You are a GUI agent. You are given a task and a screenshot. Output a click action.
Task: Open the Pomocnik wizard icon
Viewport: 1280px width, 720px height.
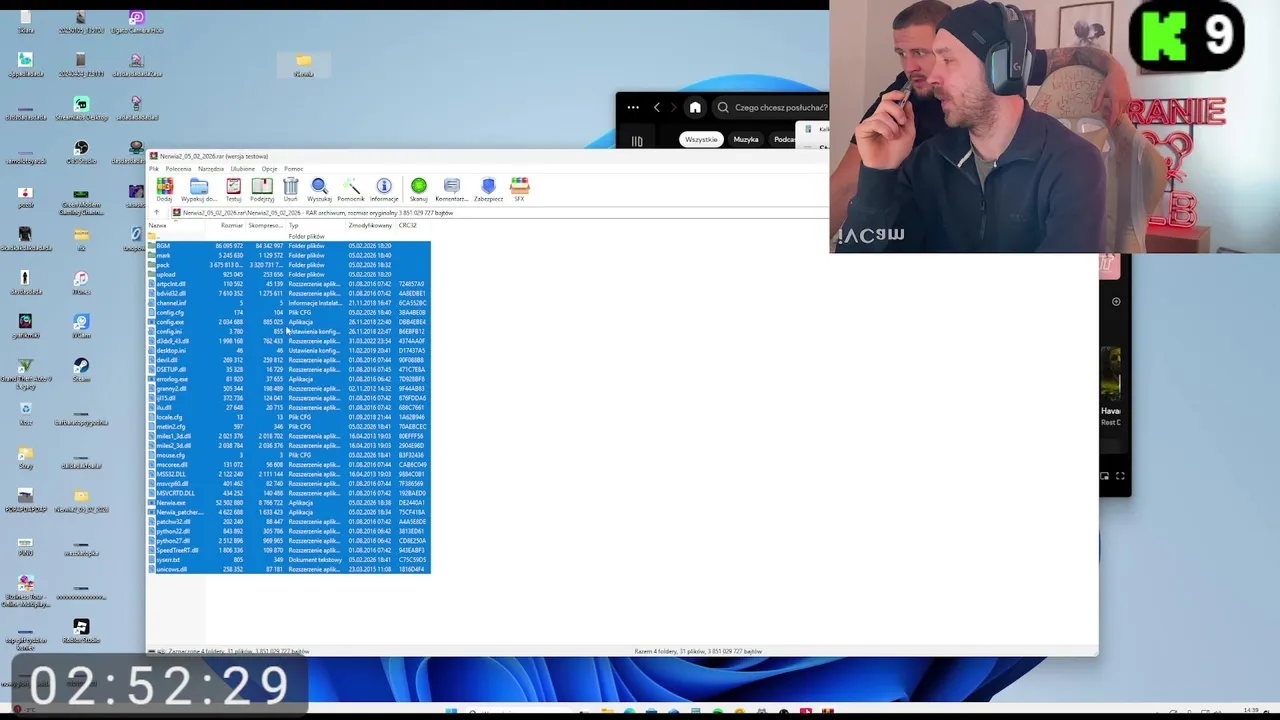(351, 189)
